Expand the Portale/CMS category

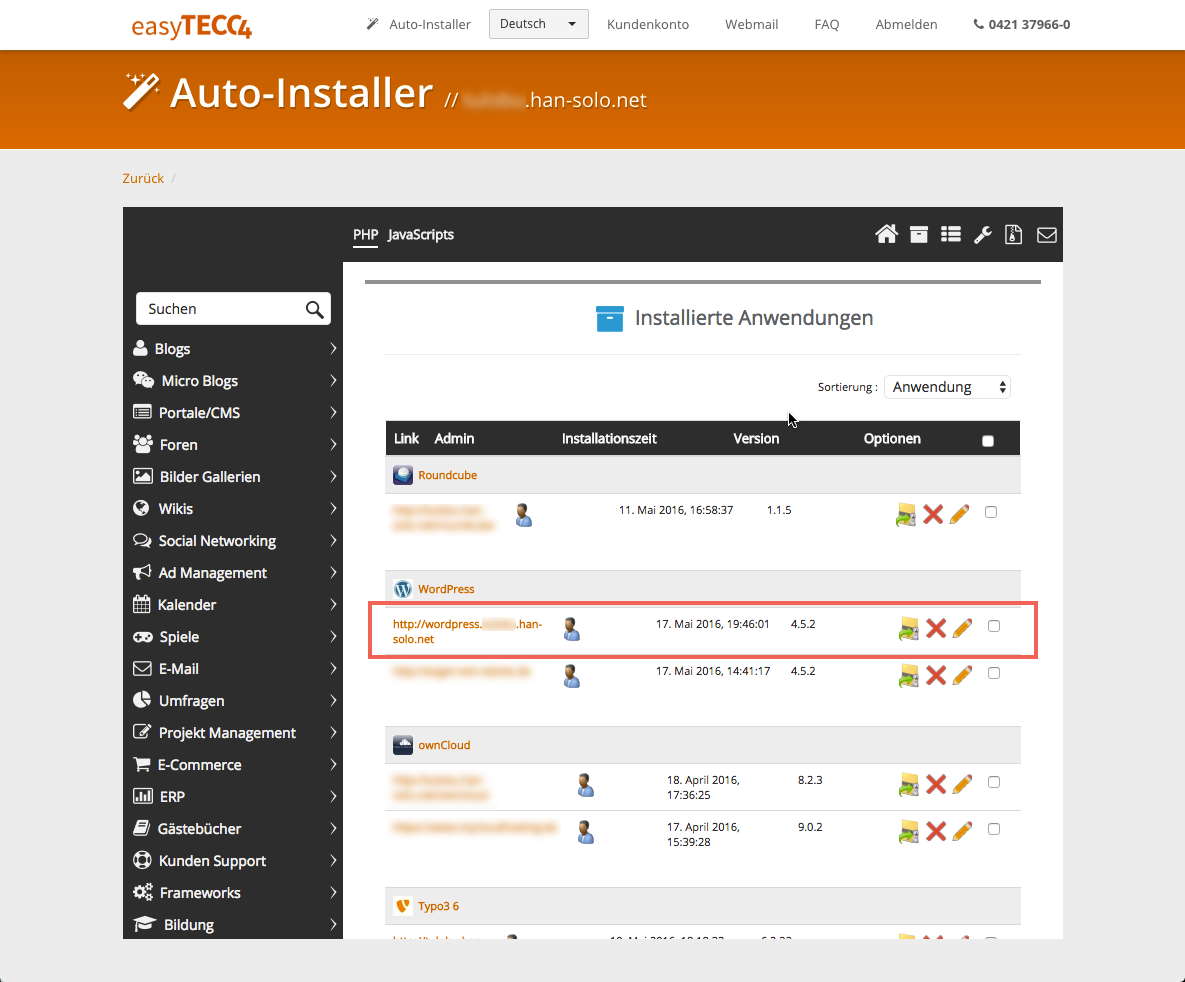pos(234,413)
